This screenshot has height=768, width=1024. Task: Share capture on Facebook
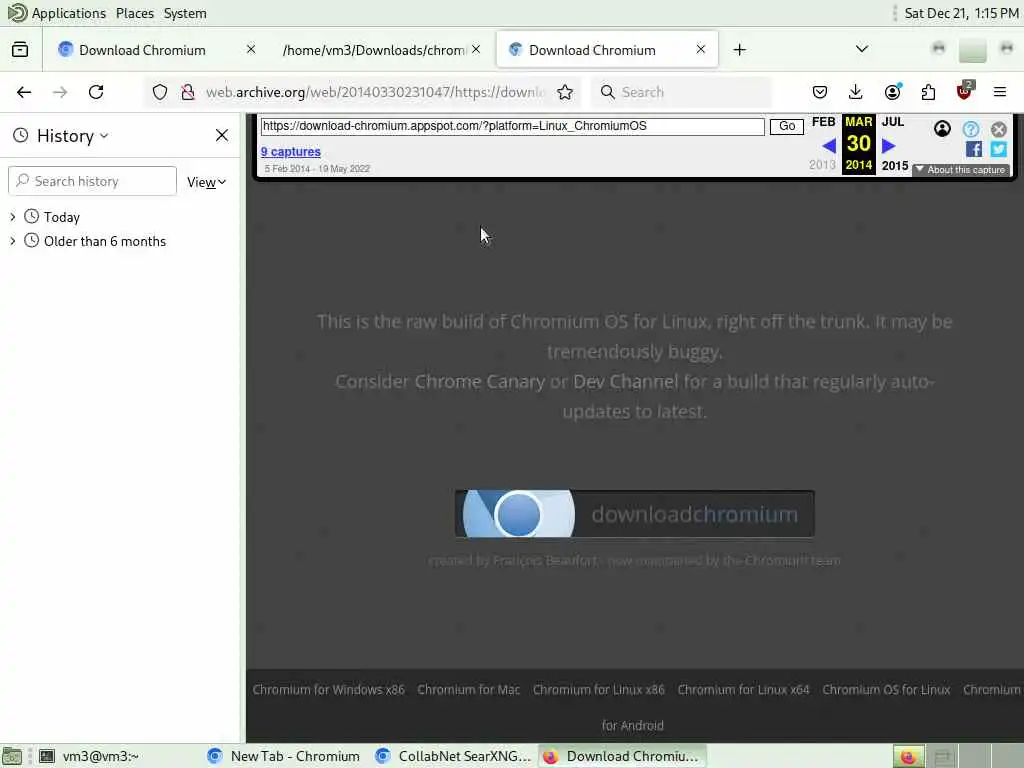(x=974, y=149)
